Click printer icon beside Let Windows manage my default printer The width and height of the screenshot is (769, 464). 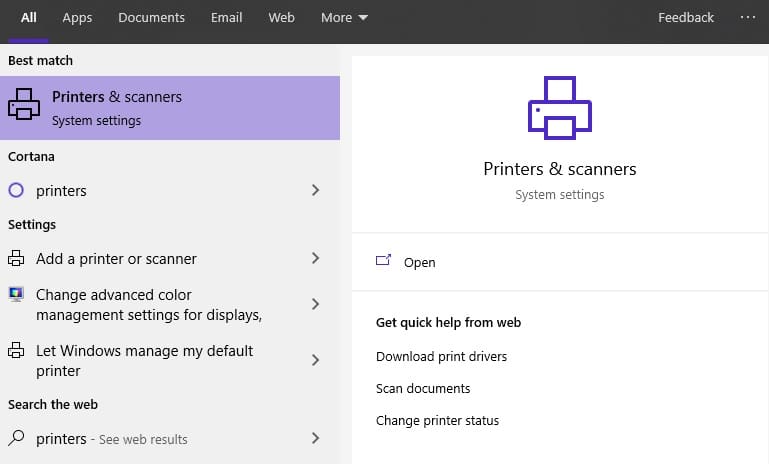click(x=16, y=350)
